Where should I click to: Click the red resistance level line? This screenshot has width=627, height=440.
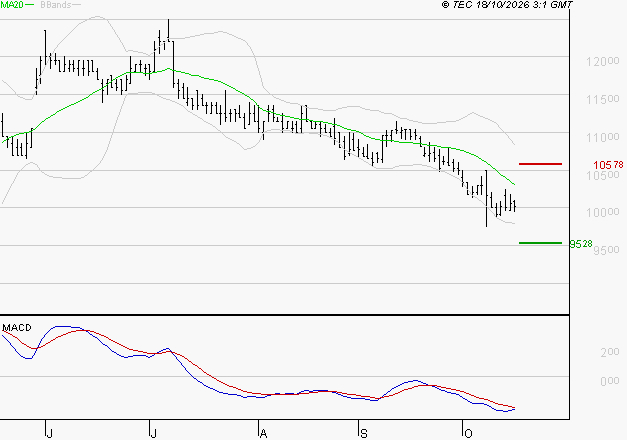pos(540,164)
